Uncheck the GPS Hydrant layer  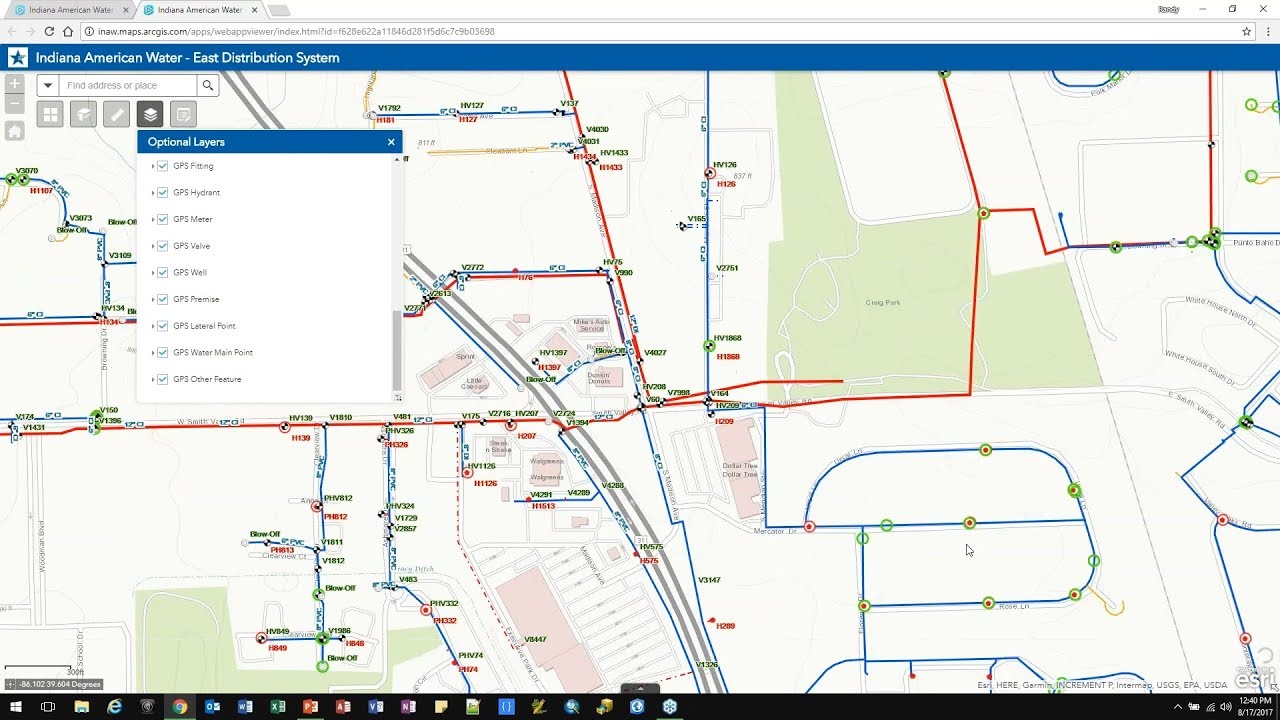coord(163,192)
